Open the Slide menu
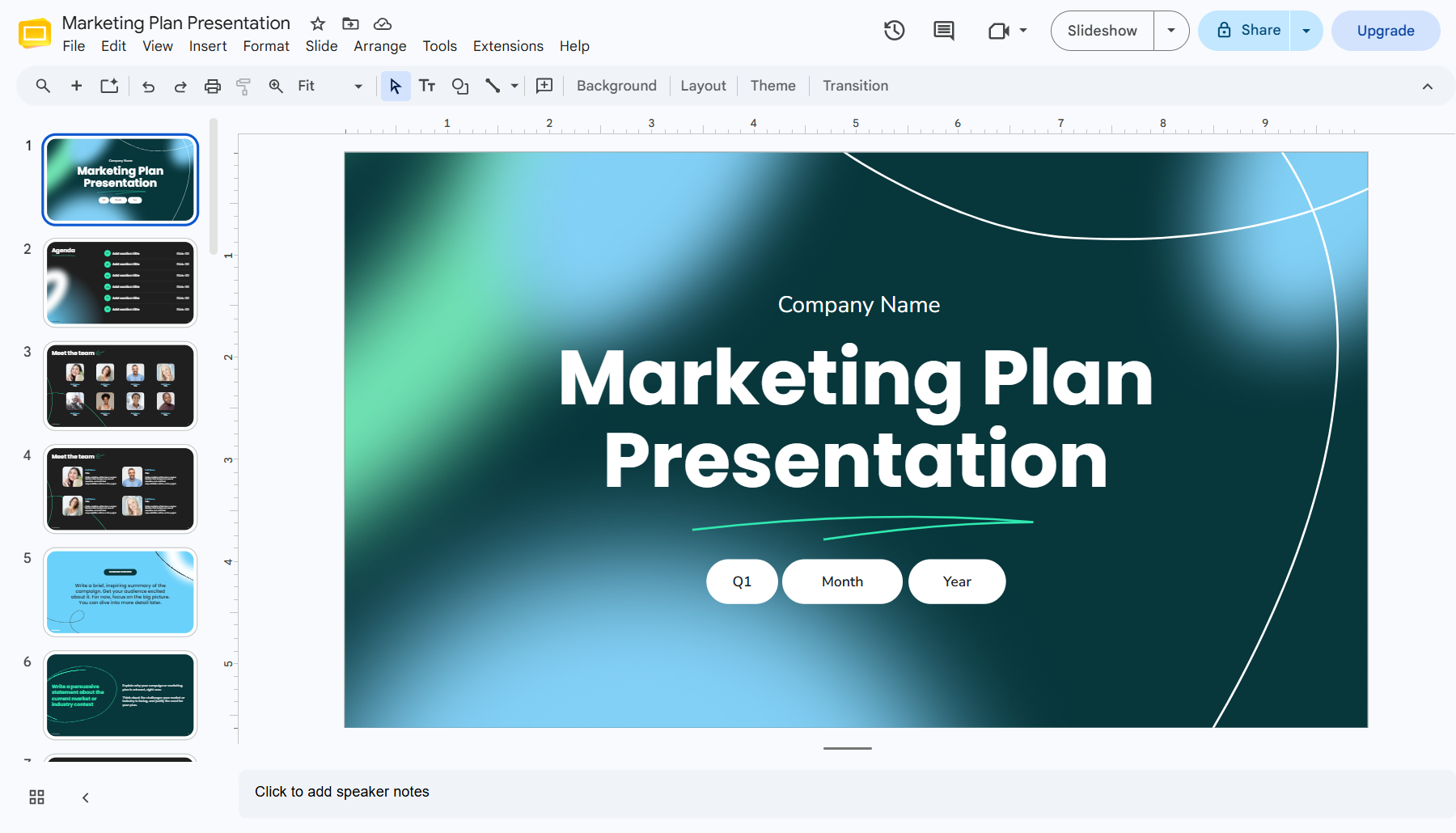 [x=321, y=46]
